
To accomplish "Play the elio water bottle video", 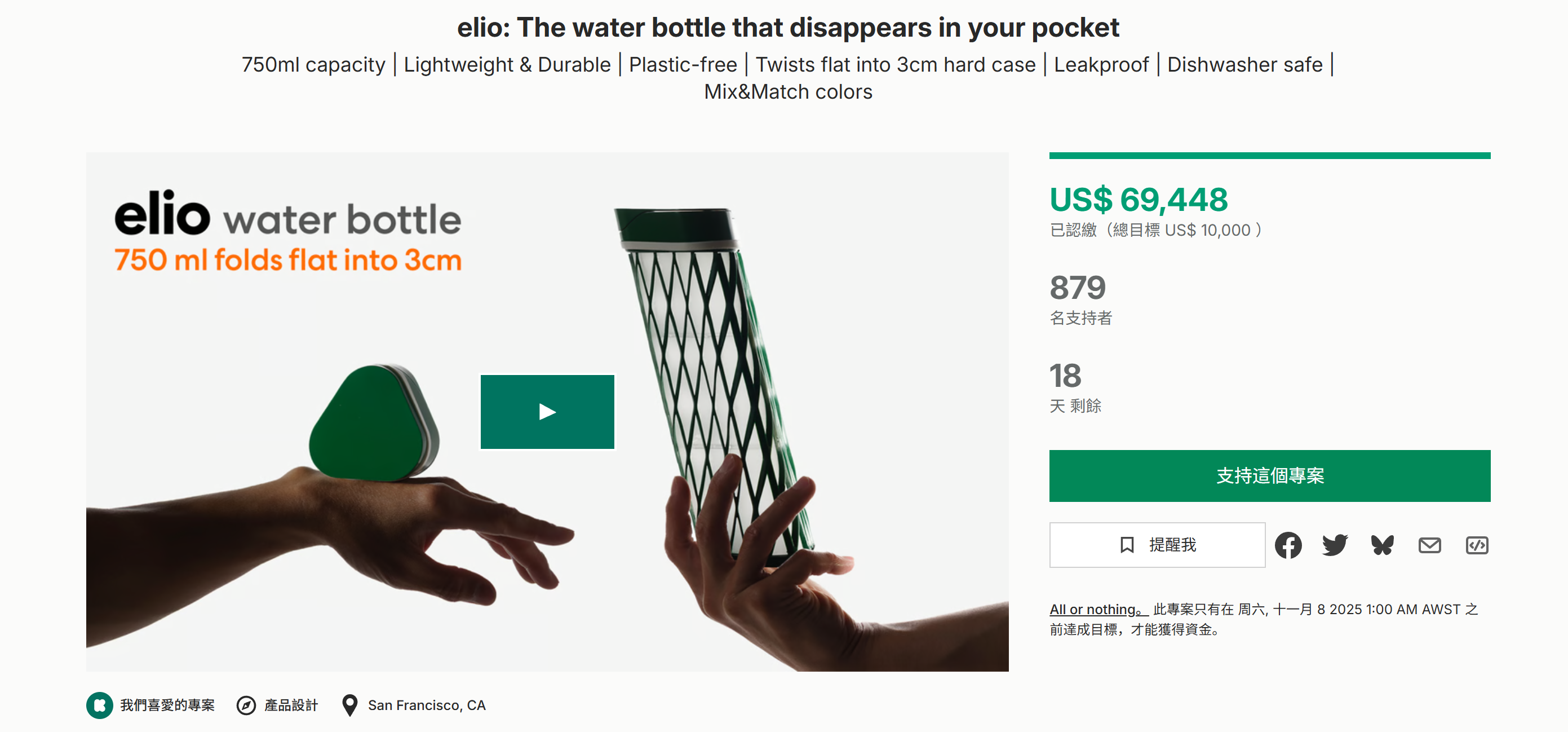I will coord(547,412).
